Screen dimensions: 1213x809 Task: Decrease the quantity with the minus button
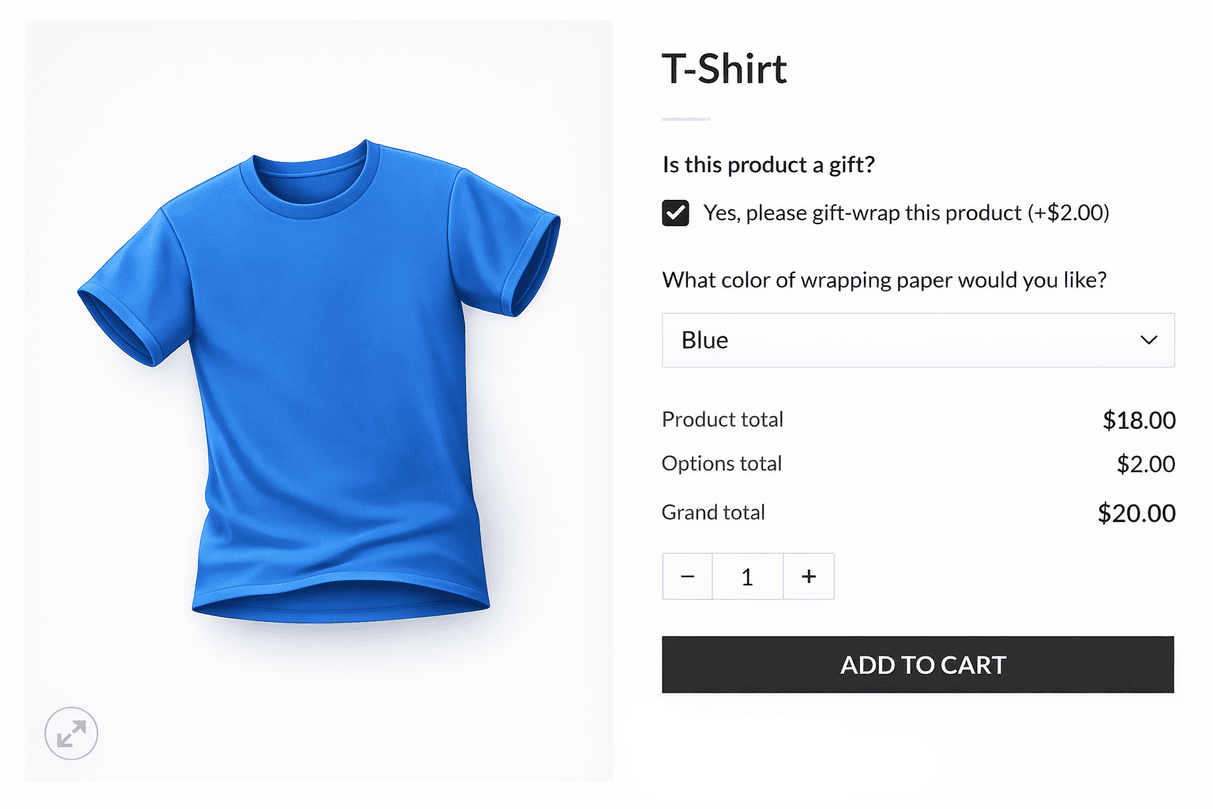point(688,576)
